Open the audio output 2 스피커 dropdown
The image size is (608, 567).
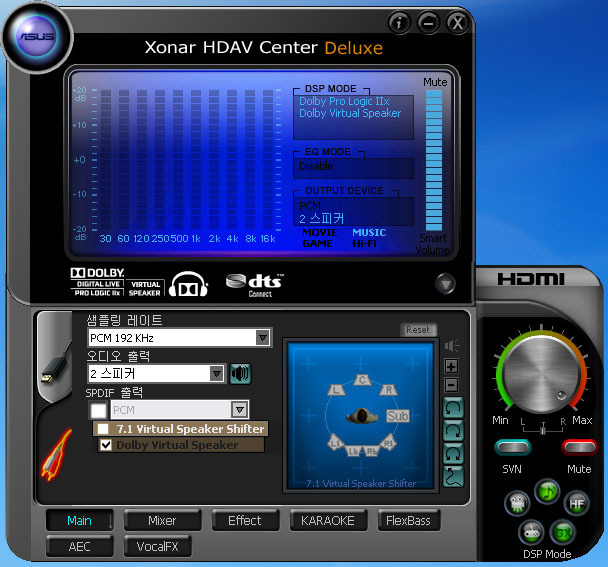tap(156, 374)
